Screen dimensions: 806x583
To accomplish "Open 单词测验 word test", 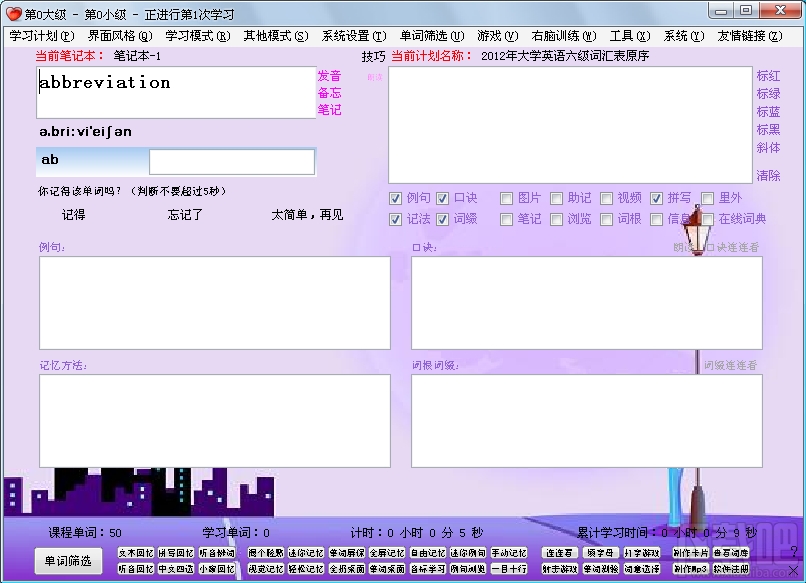I will tap(600, 569).
